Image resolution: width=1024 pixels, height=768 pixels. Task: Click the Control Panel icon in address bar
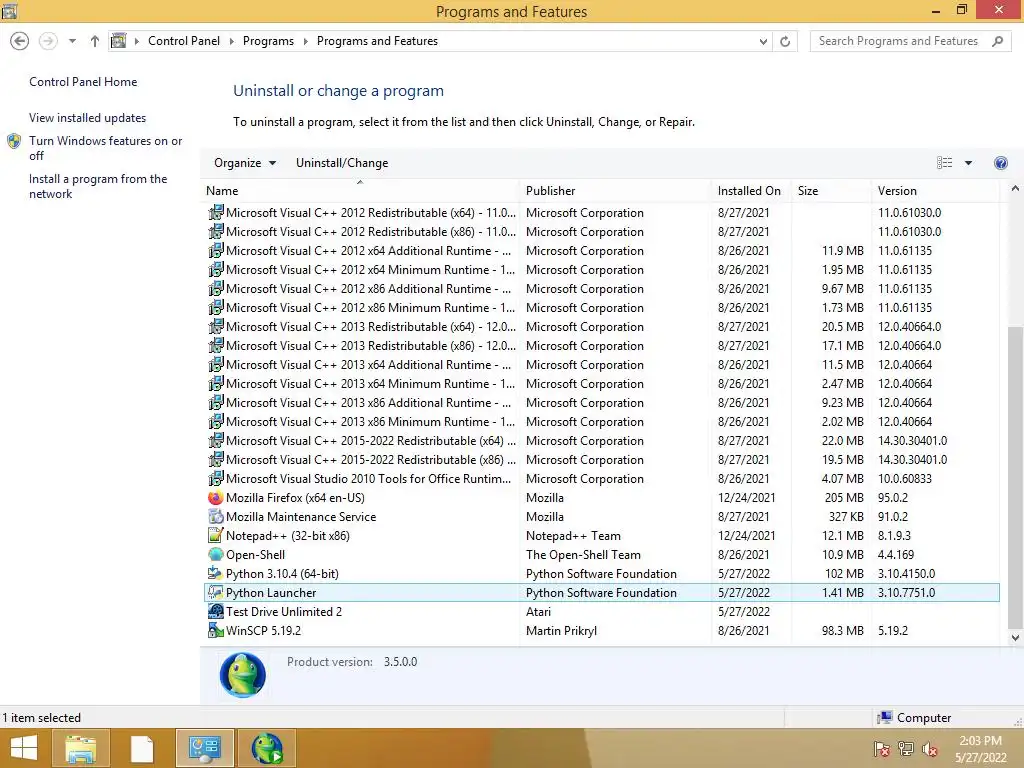pyautogui.click(x=119, y=40)
